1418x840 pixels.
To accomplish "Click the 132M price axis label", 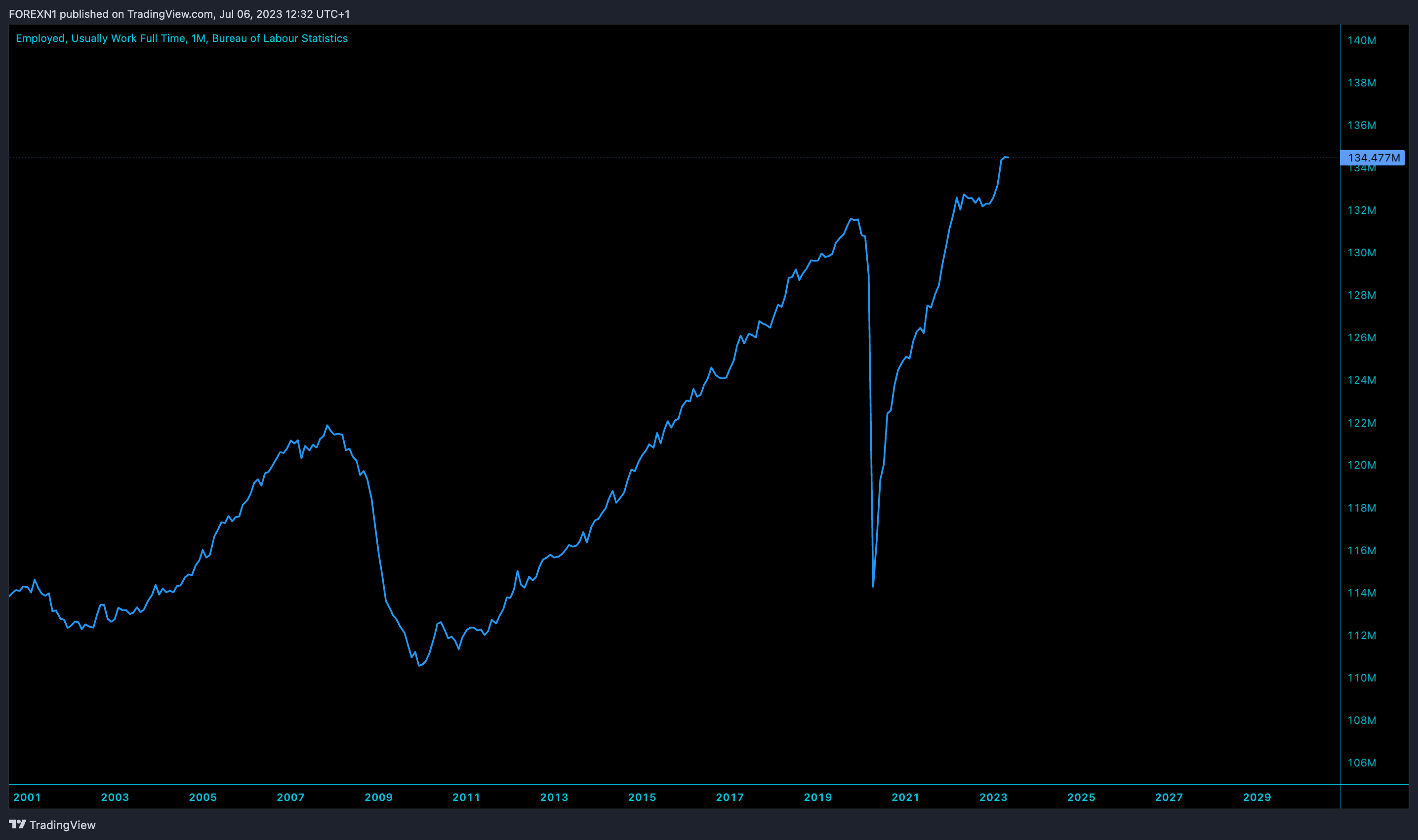I will click(x=1361, y=210).
